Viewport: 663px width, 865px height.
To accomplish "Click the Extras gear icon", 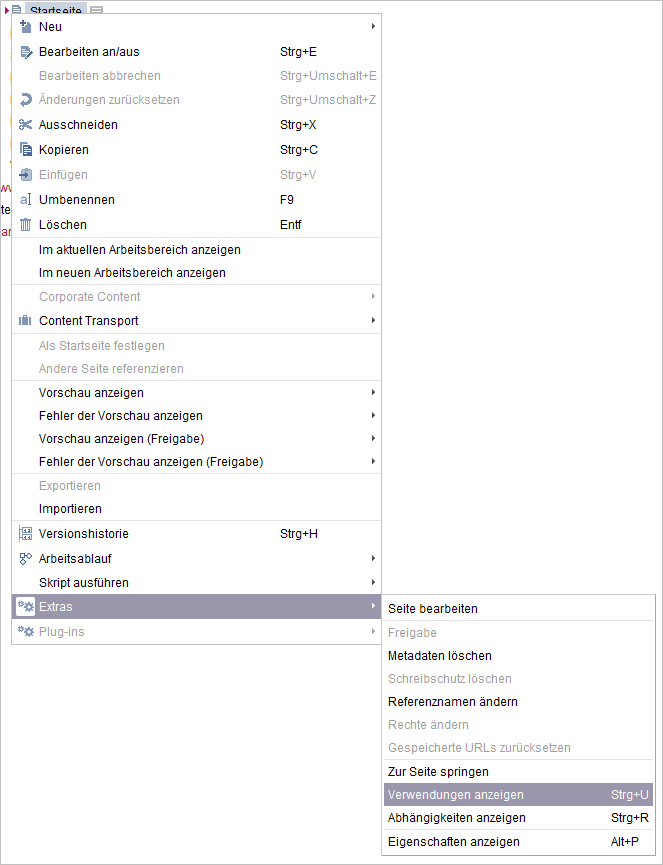I will click(x=25, y=606).
